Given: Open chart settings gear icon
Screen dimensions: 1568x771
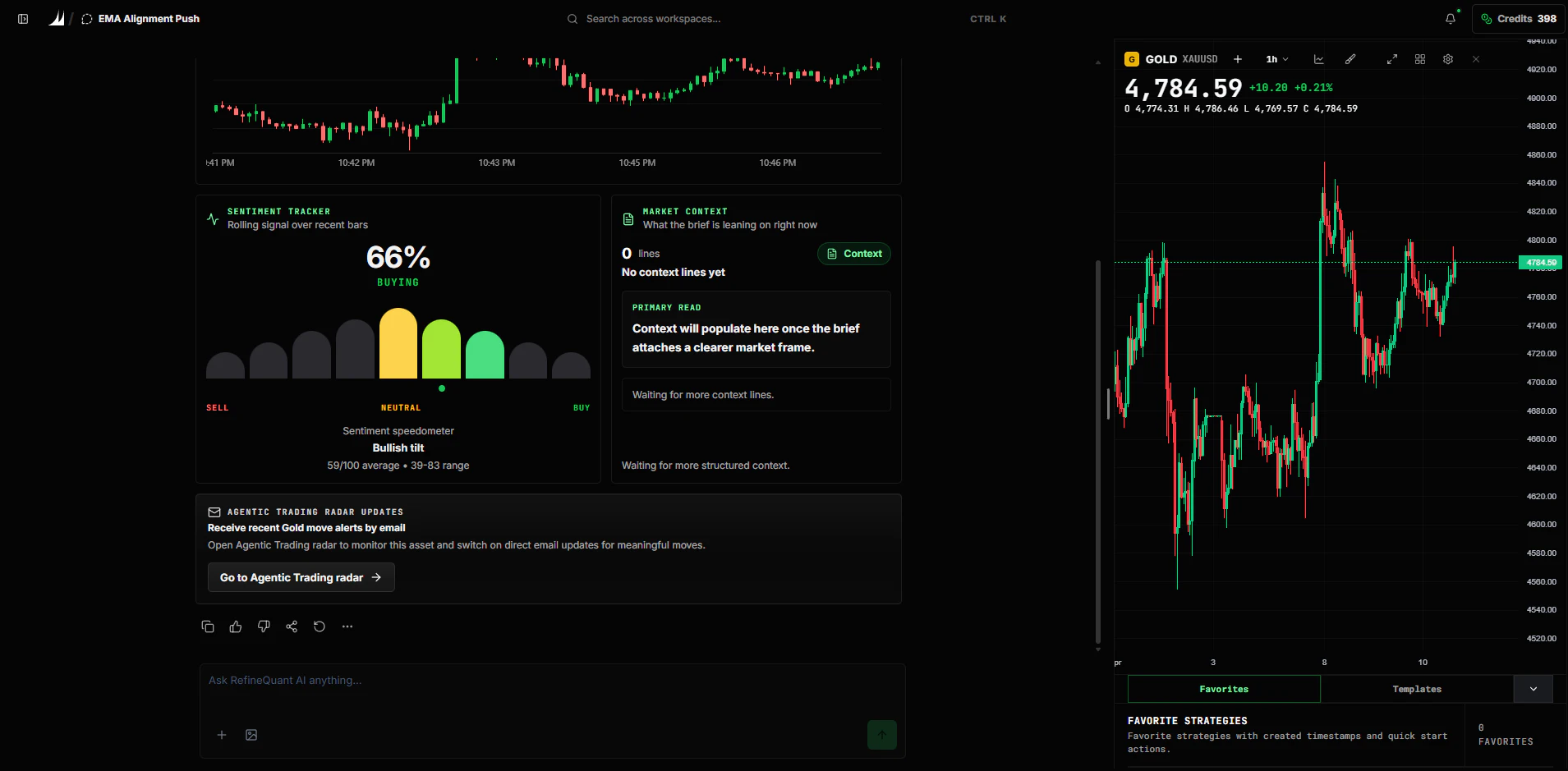Looking at the screenshot, I should [1448, 59].
